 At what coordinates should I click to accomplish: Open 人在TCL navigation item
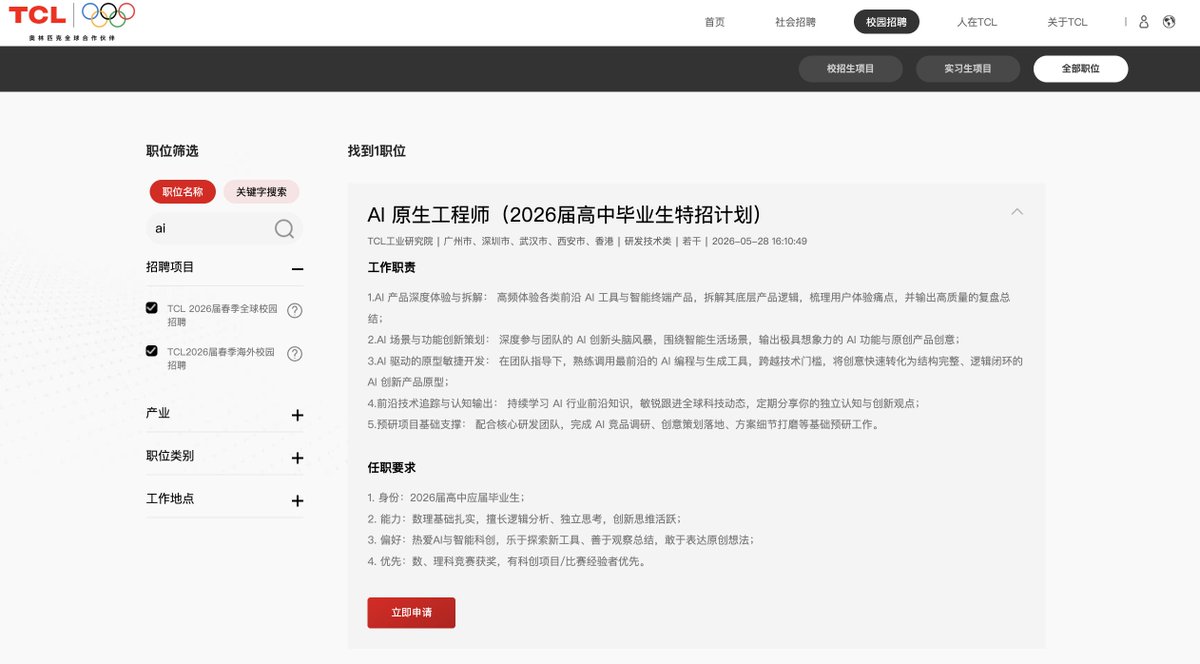coord(977,22)
